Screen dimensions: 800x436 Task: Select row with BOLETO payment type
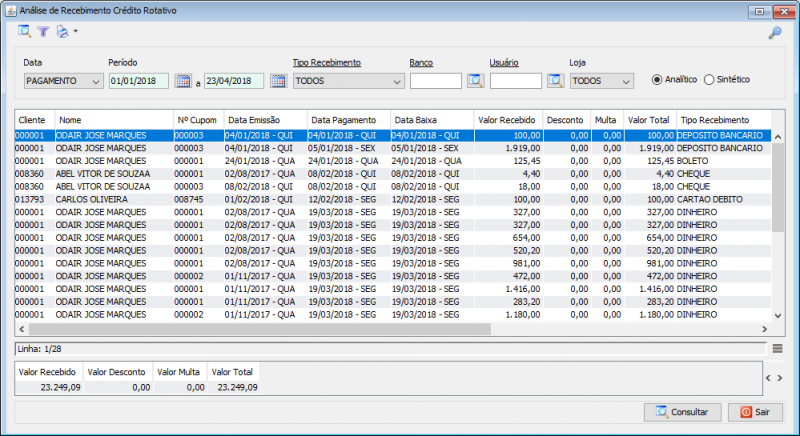[393, 161]
